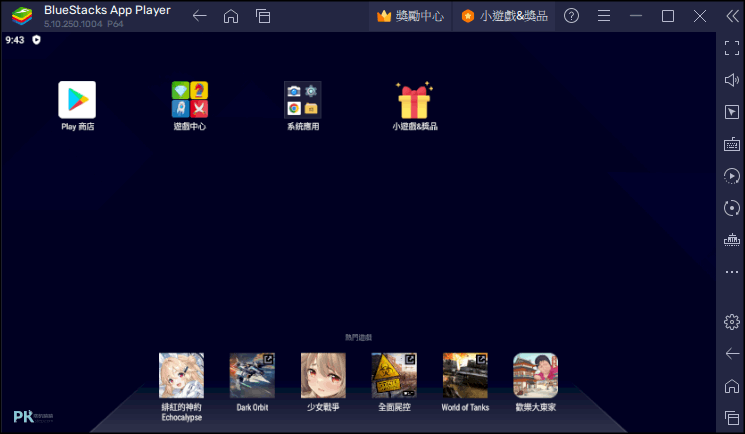Screen dimensions: 745x434
Task: Open the 小遊戲&獎品 tab in title bar
Action: click(504, 16)
